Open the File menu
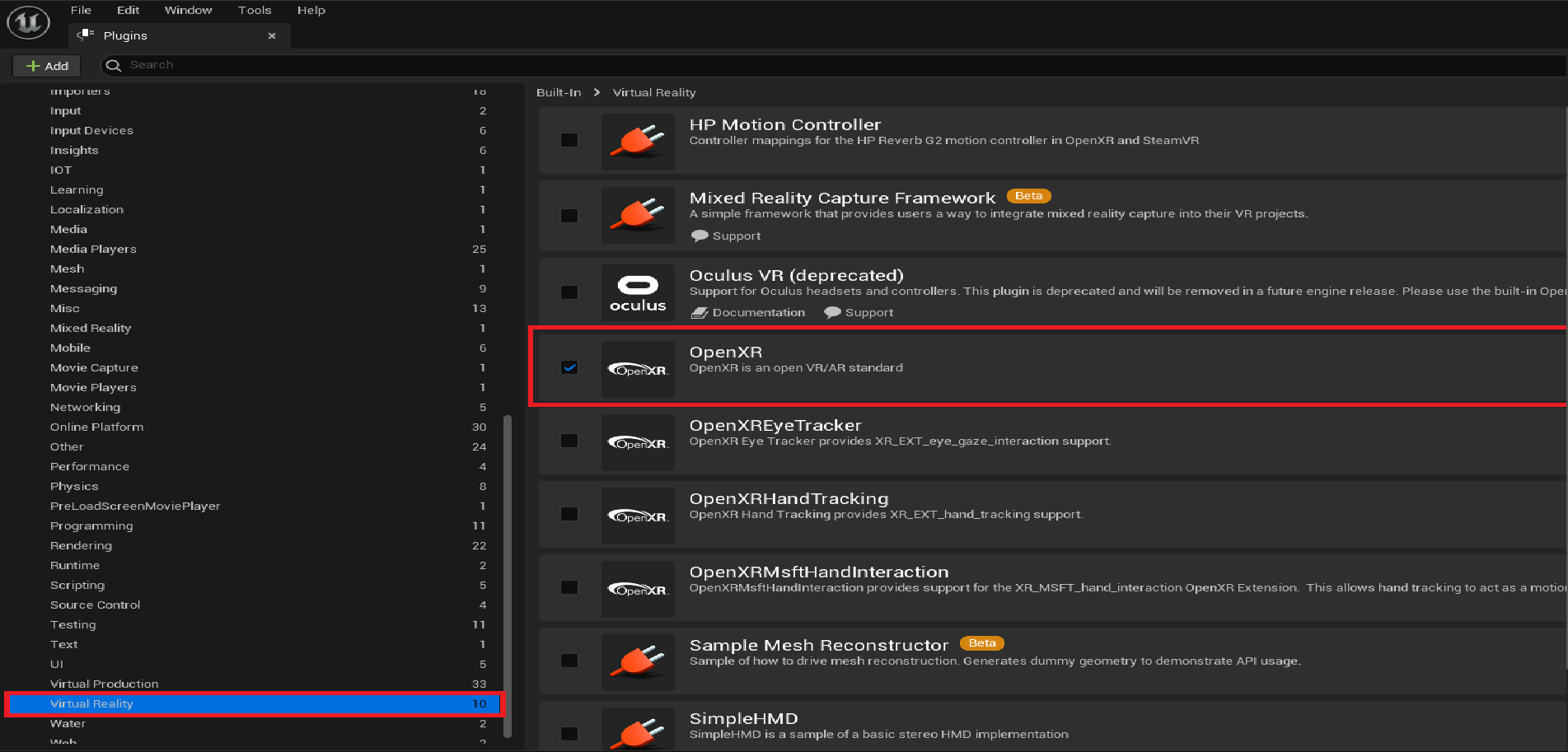 click(x=81, y=10)
